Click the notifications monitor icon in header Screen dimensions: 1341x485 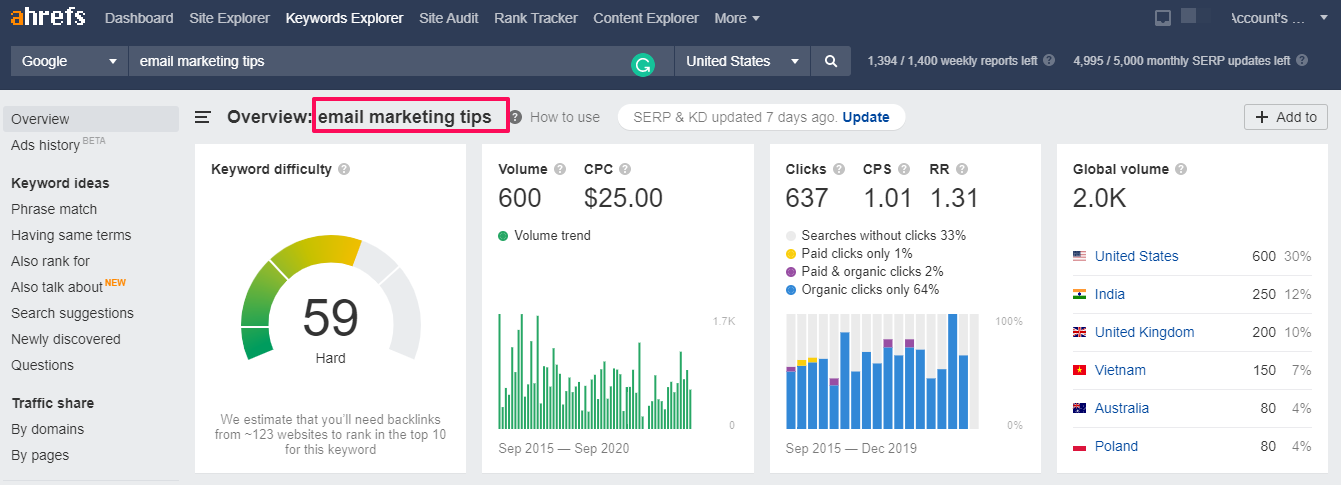pyautogui.click(x=1162, y=18)
